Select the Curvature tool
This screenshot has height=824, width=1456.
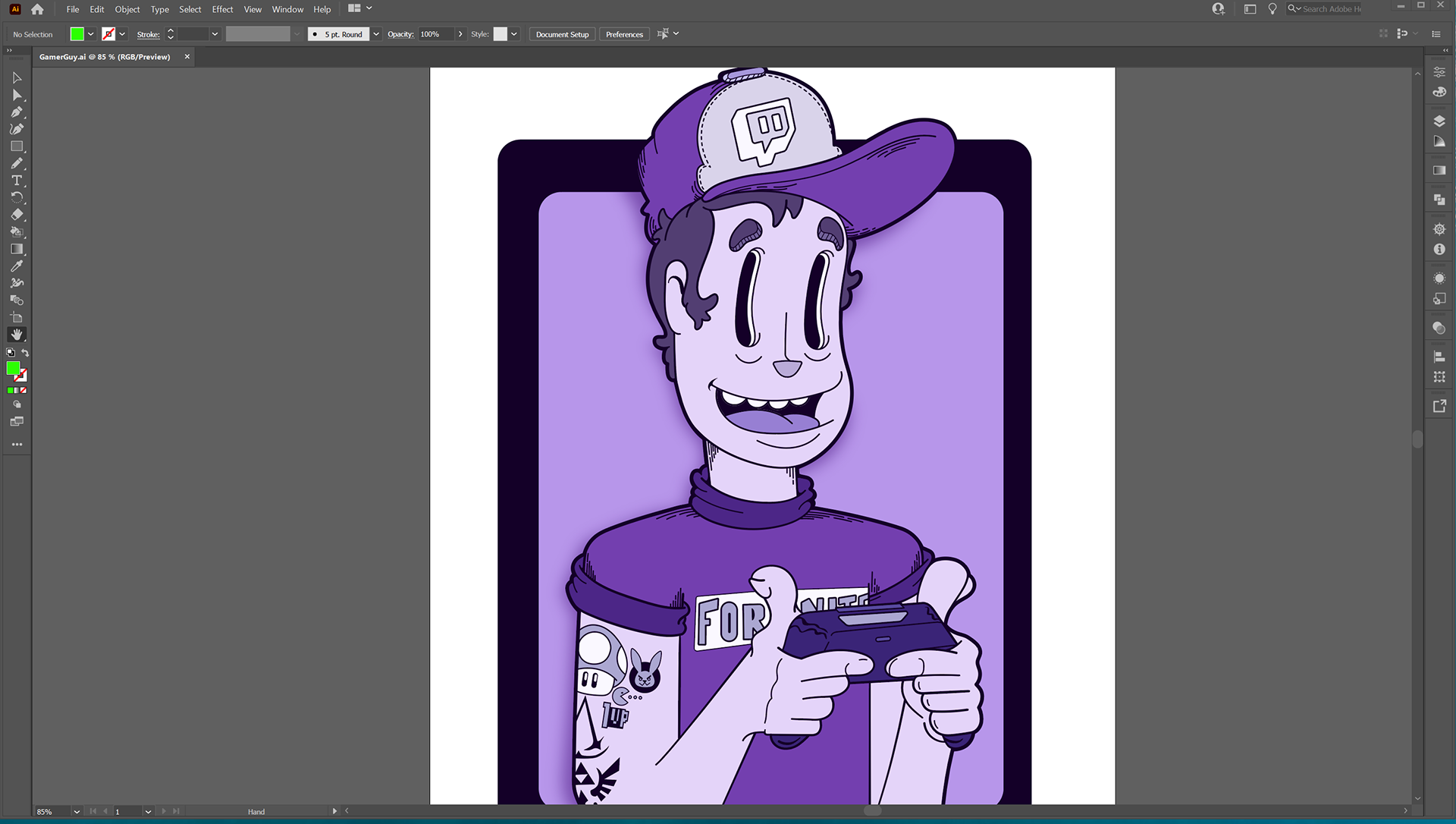[x=17, y=129]
